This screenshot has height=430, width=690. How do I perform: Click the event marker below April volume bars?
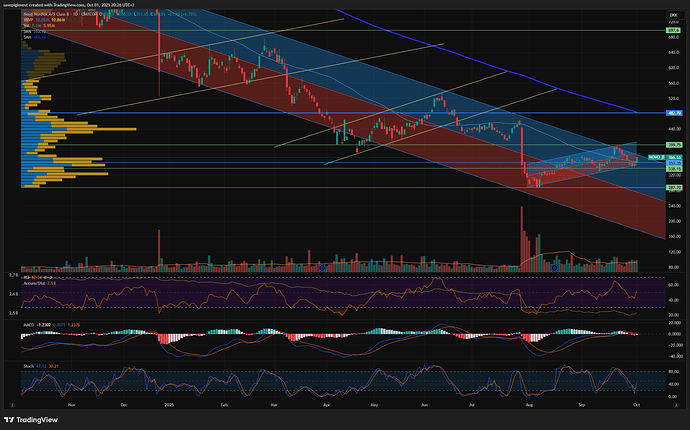tap(322, 268)
